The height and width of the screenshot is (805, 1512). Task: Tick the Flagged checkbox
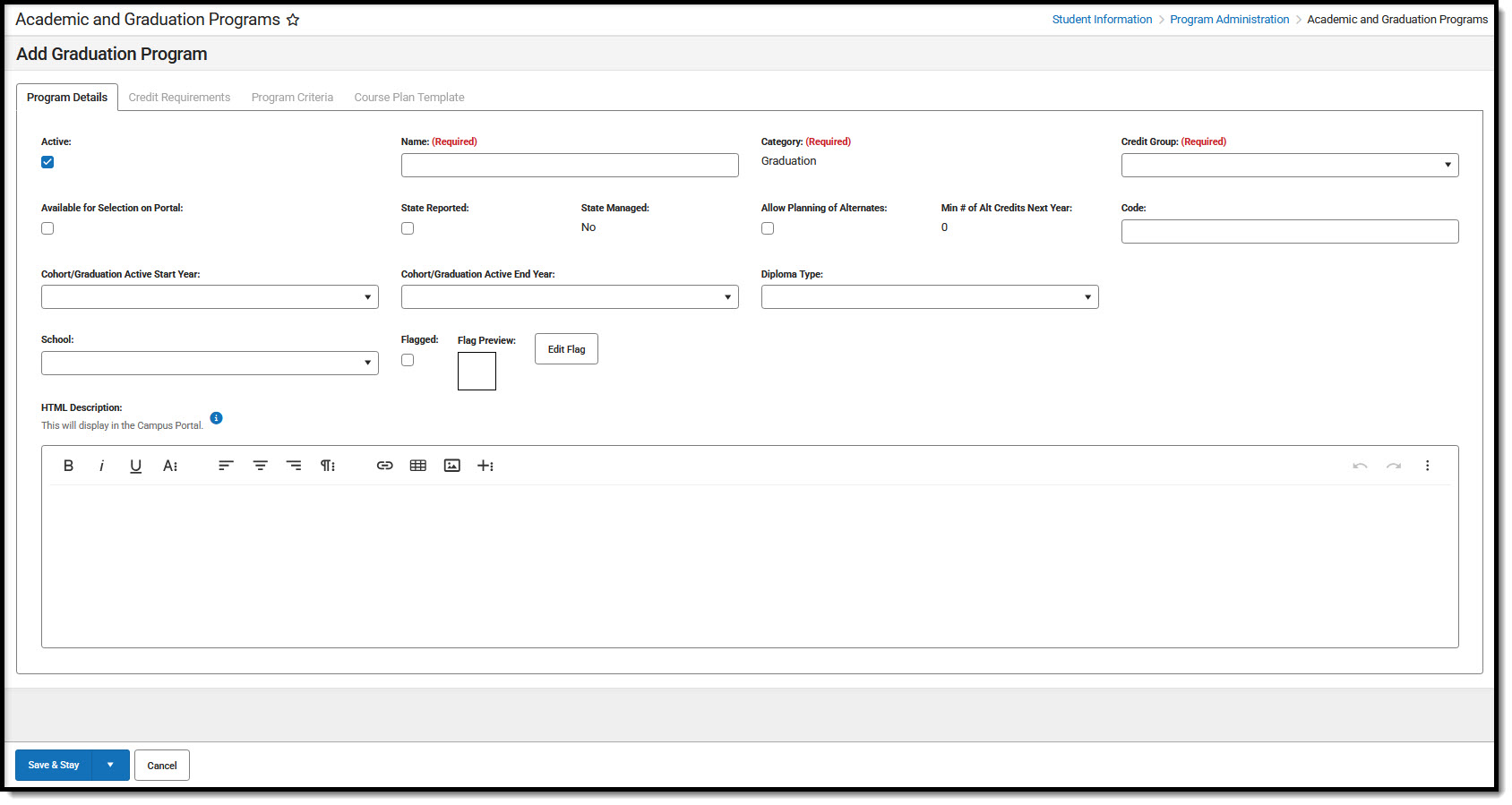point(408,360)
